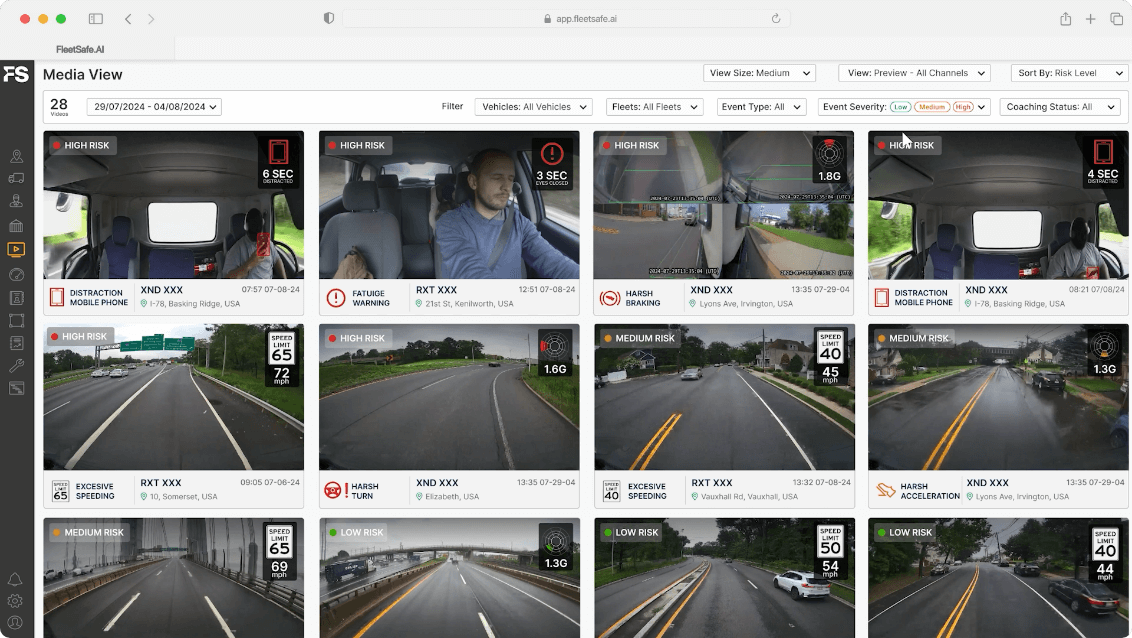1132x638 pixels.
Task: Click the wrench maintenance icon in sidebar
Action: tap(16, 366)
